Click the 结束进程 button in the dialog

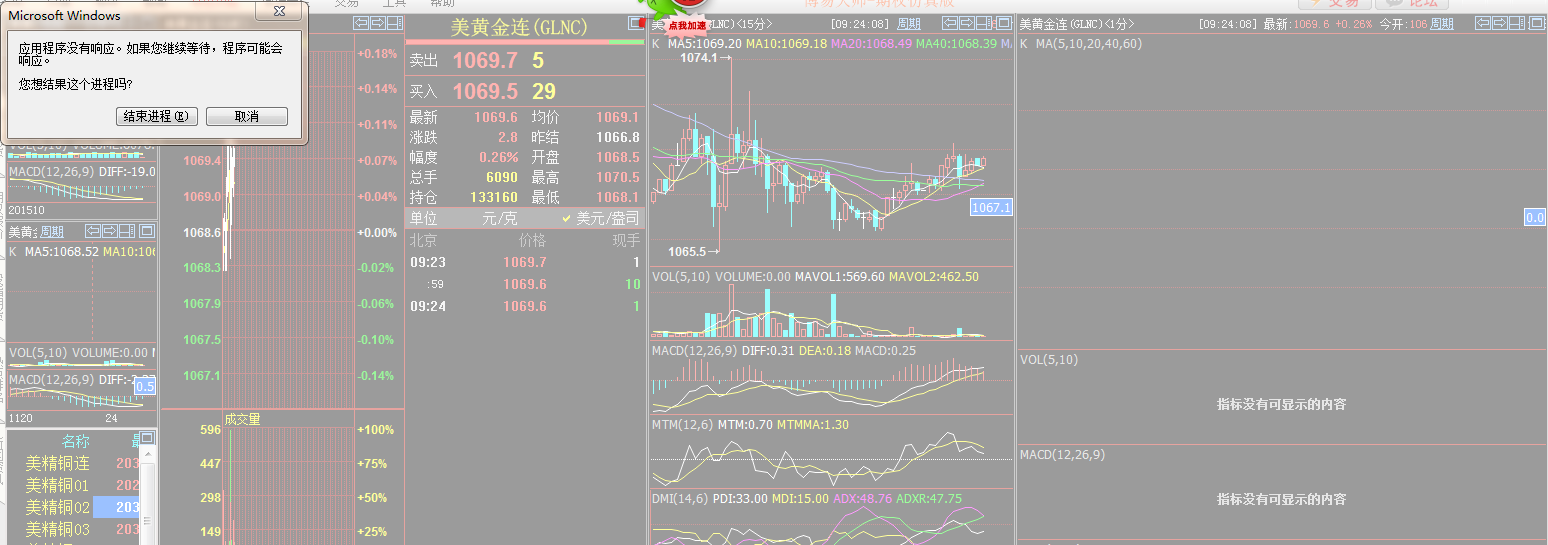(x=157, y=117)
